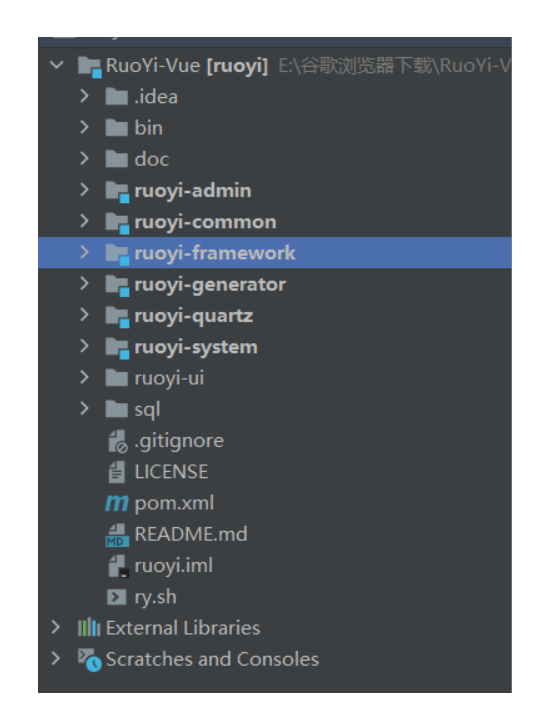Collapse the RuoYi-Vue project root node
Screen dimensions: 537x725
(x=56, y=65)
